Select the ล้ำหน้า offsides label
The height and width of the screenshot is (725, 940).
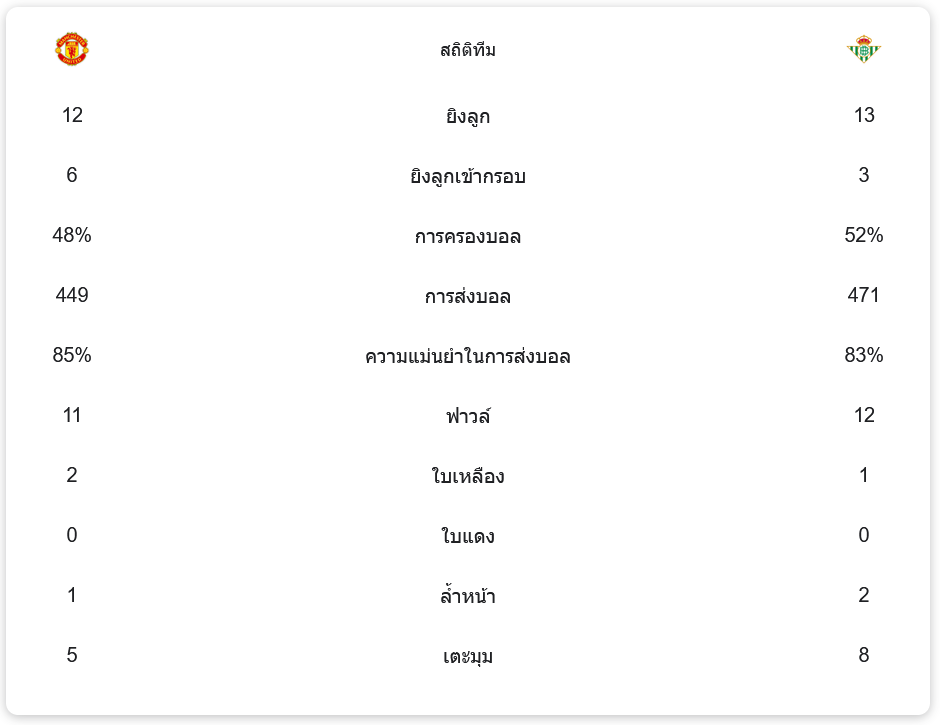(468, 595)
